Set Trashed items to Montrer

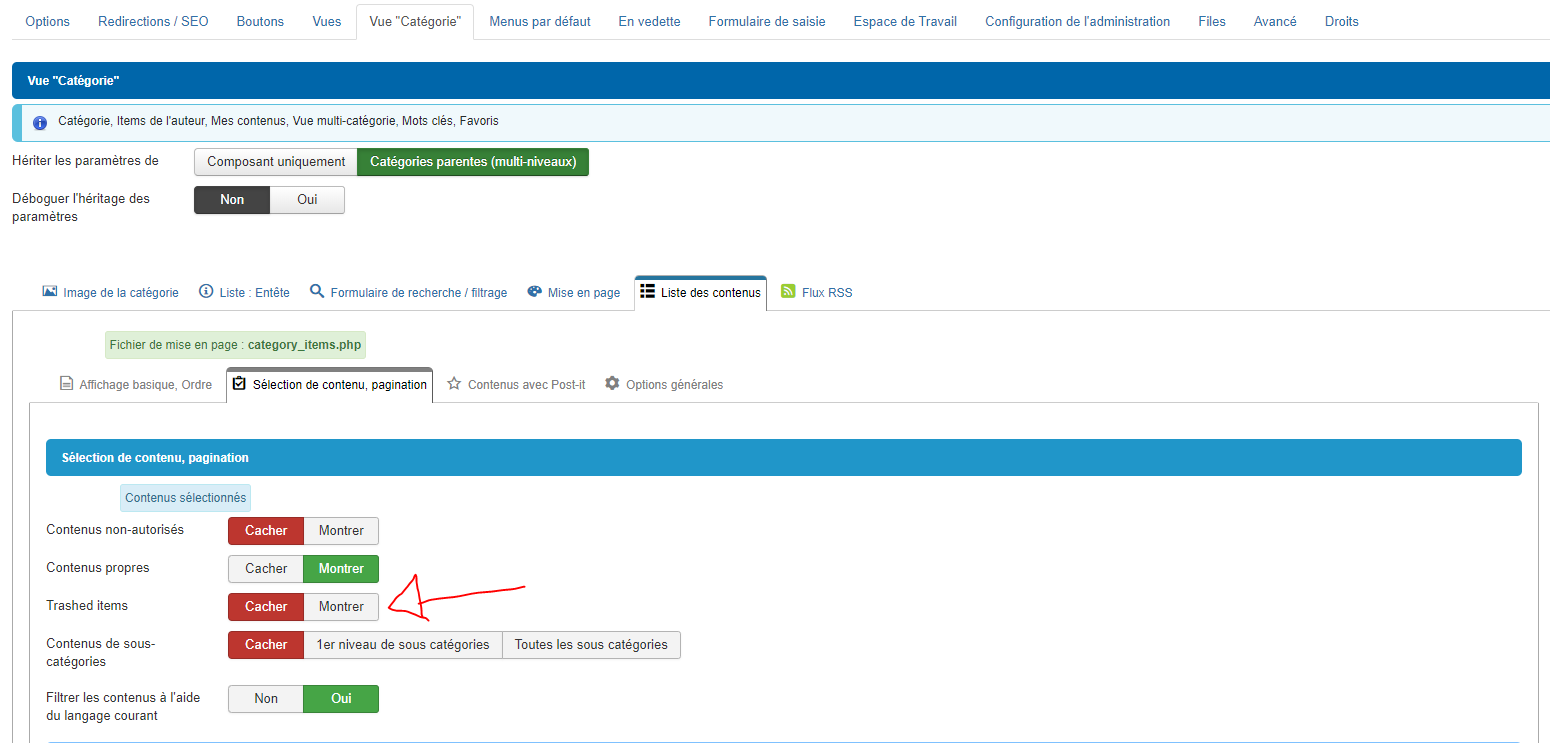point(341,607)
